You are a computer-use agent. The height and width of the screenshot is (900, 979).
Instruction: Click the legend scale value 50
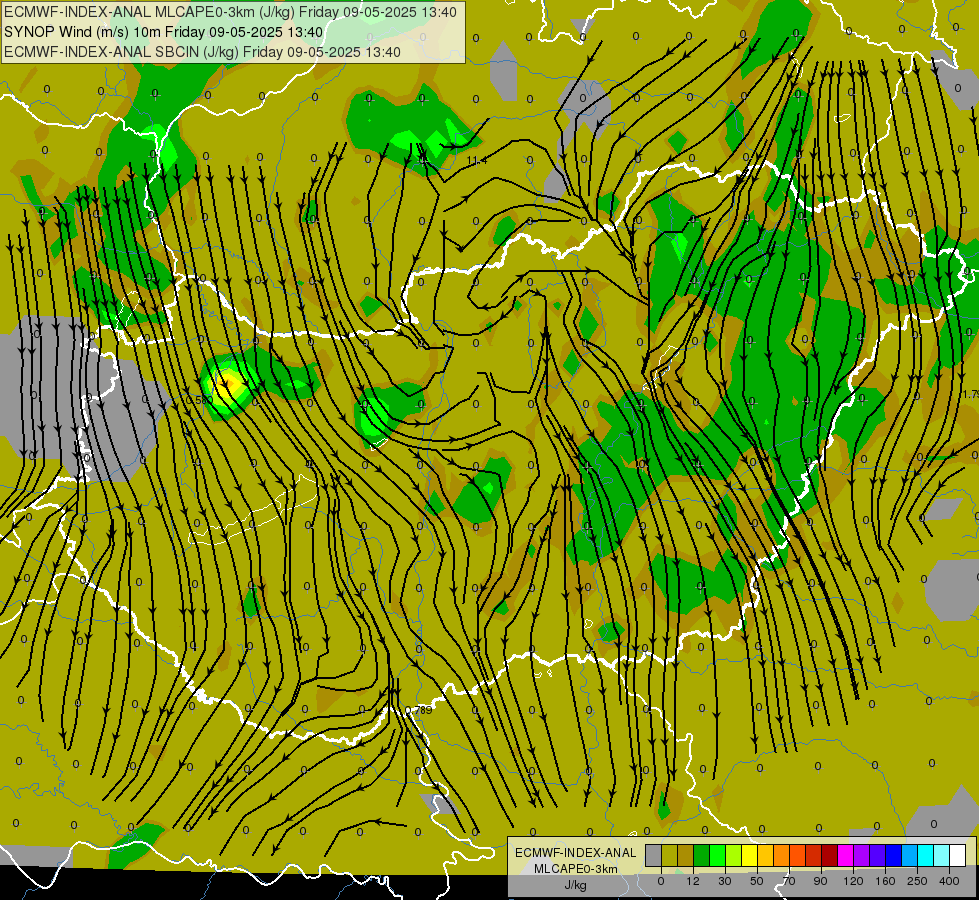coord(757,881)
